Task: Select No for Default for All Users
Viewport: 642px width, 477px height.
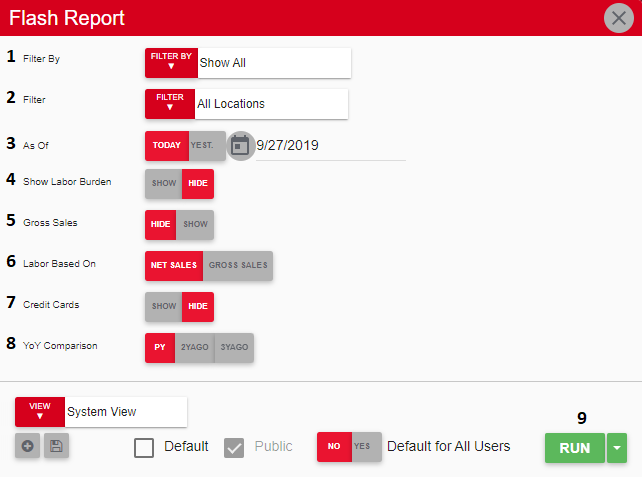Action: (334, 447)
